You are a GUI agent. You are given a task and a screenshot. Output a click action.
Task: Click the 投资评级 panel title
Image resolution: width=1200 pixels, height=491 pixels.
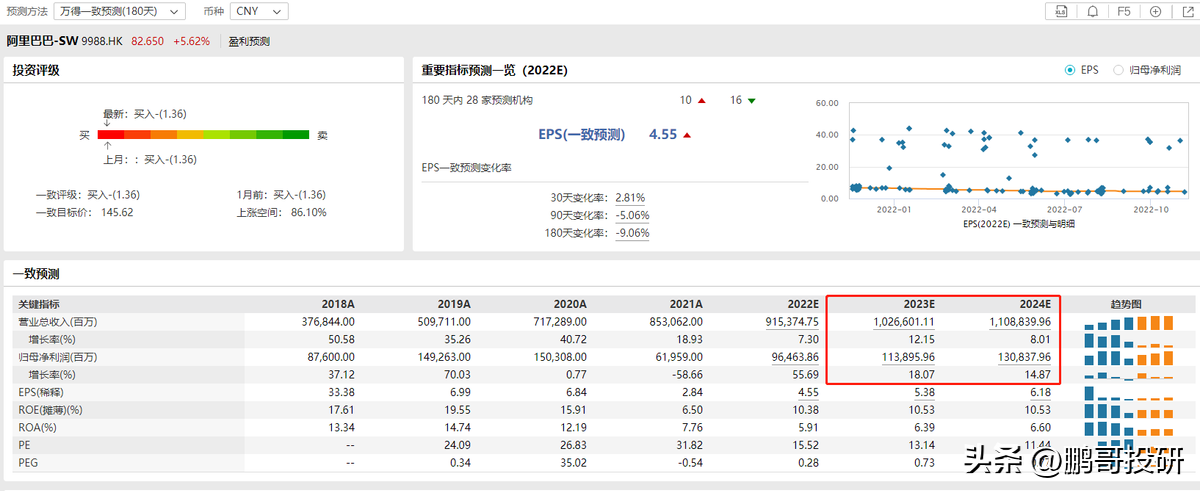point(37,70)
